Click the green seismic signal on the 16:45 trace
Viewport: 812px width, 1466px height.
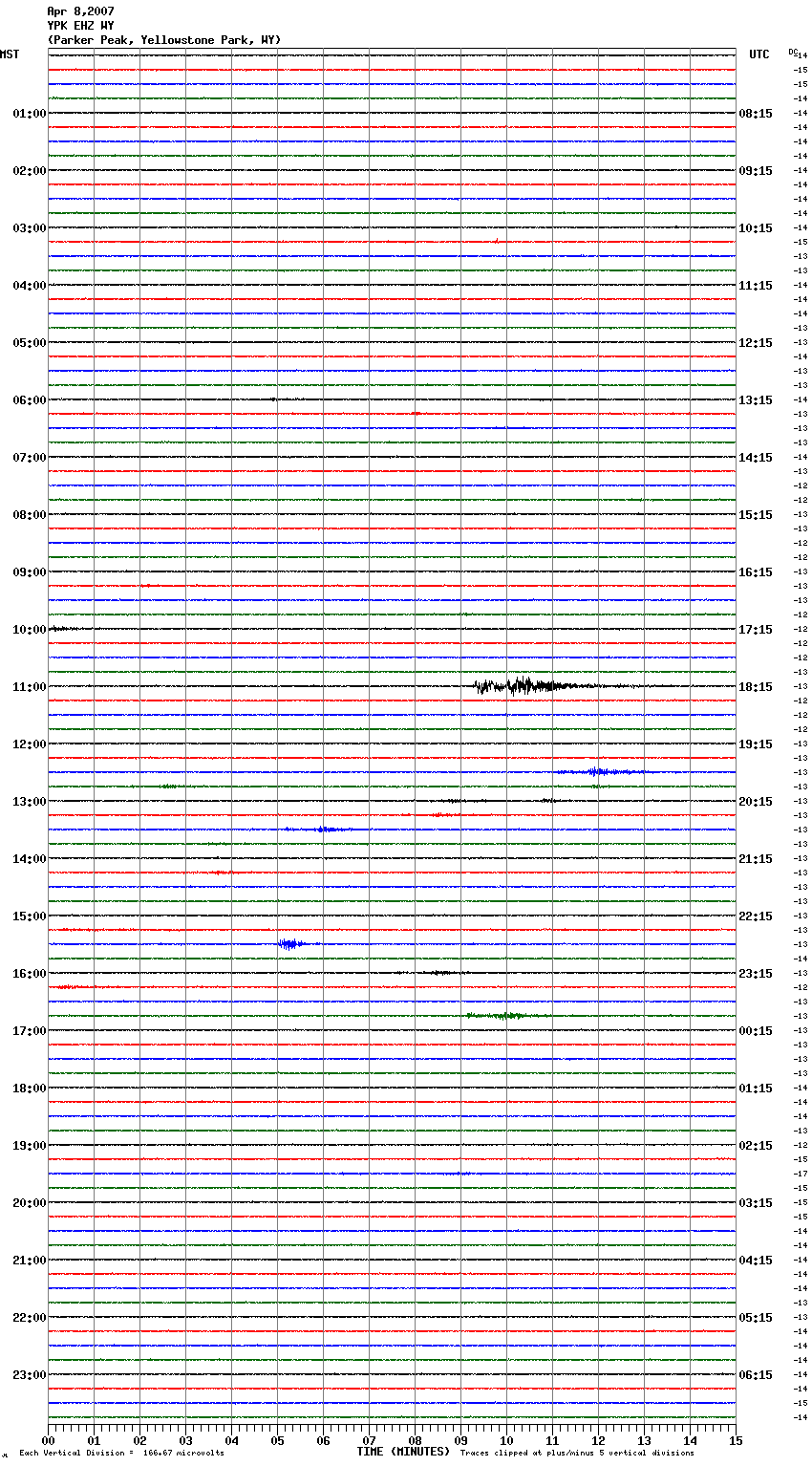pyautogui.click(x=506, y=1015)
